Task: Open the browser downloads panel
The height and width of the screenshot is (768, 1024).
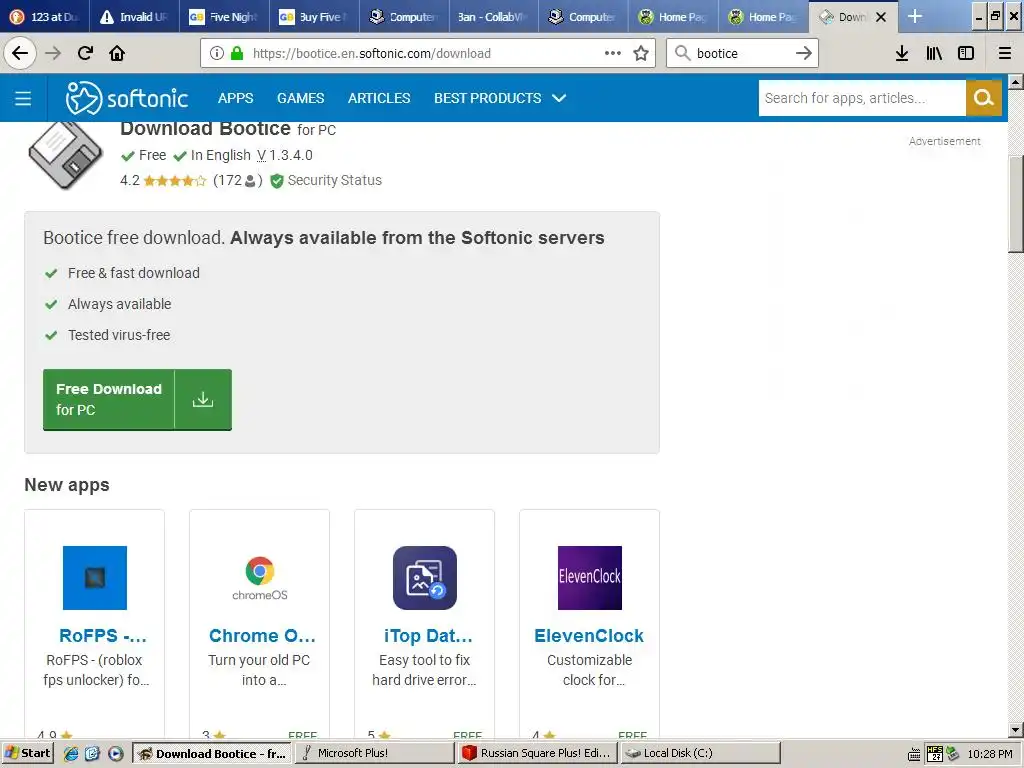Action: (902, 54)
